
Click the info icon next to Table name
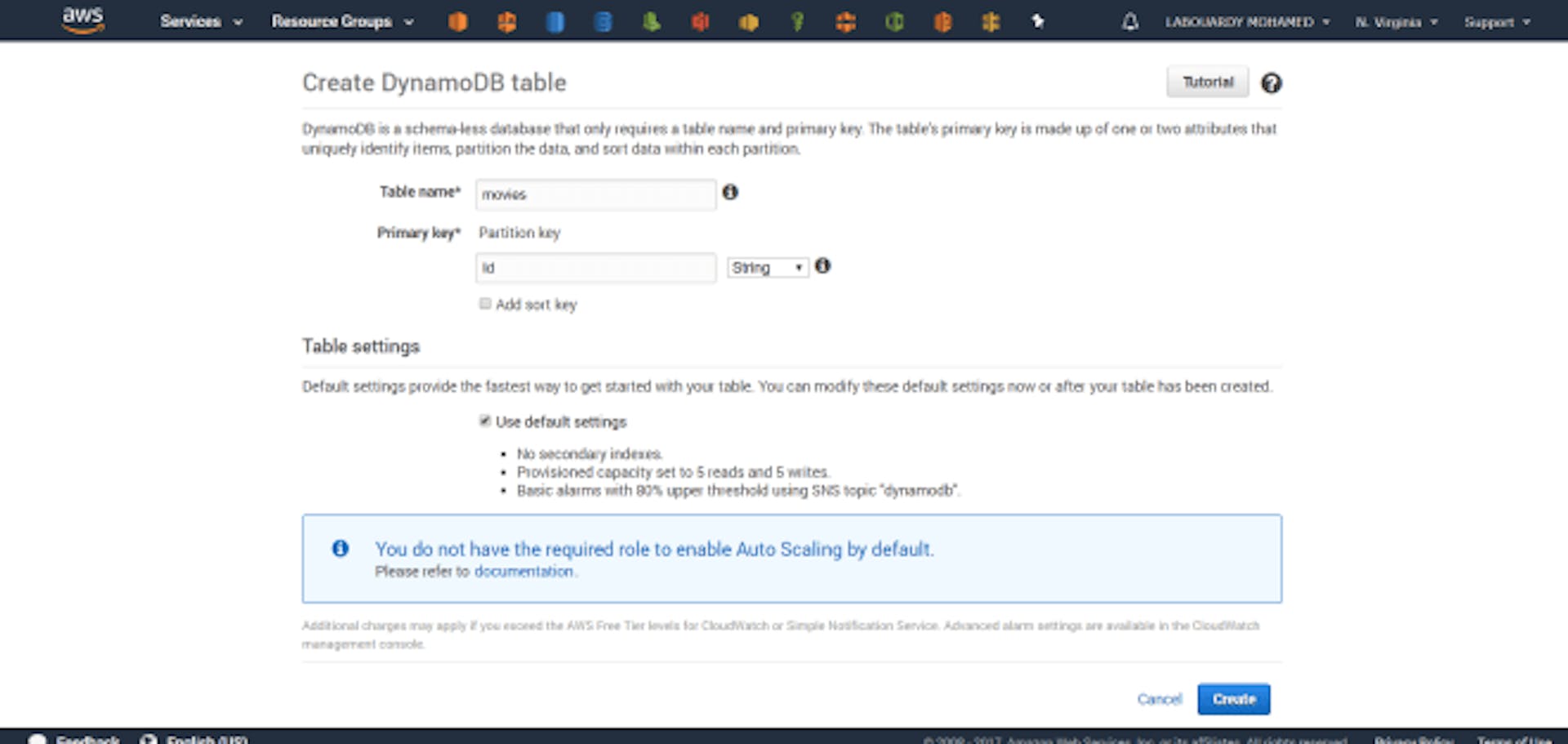730,192
